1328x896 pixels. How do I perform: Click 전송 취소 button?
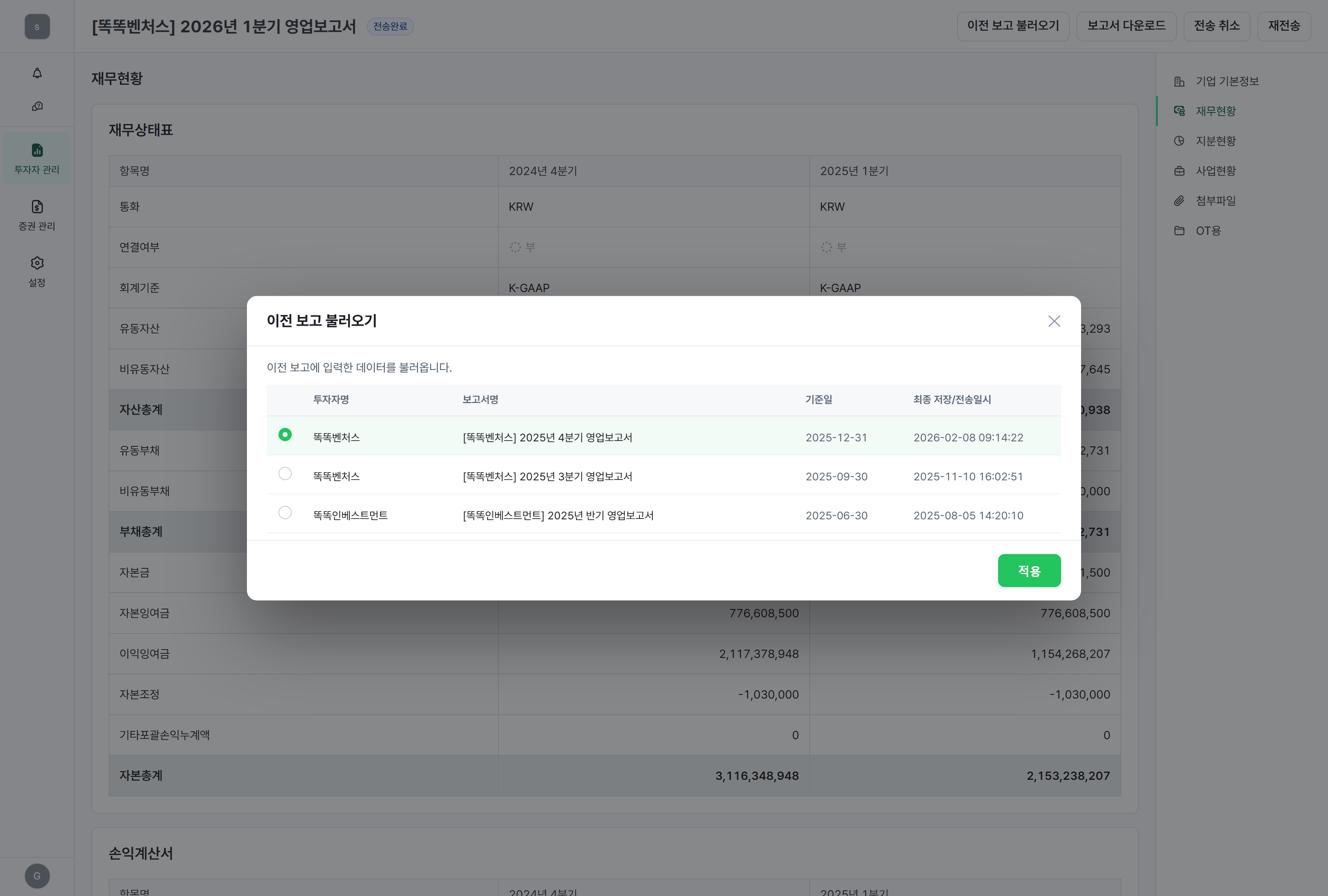[x=1216, y=26]
